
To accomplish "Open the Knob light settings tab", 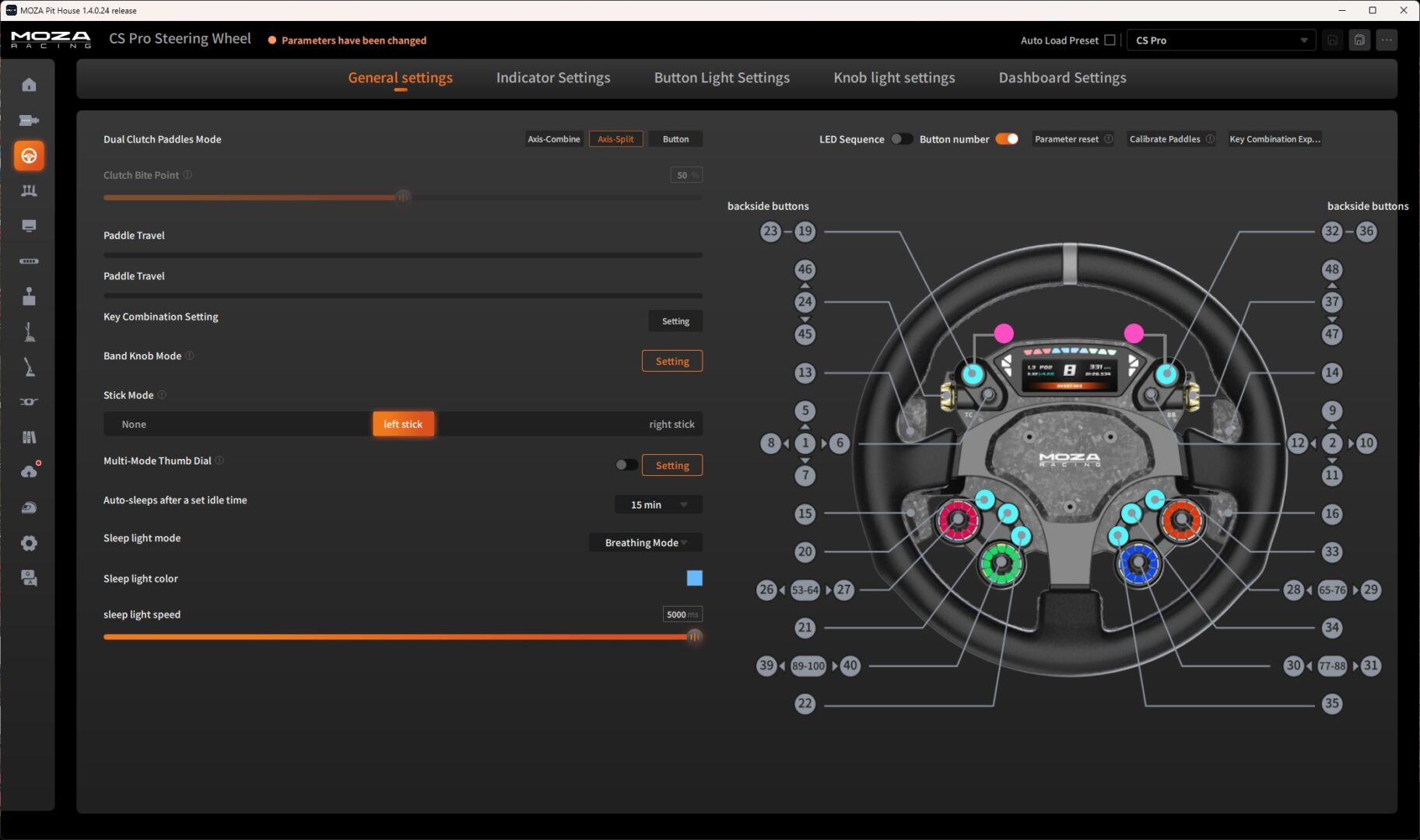I will pyautogui.click(x=894, y=78).
